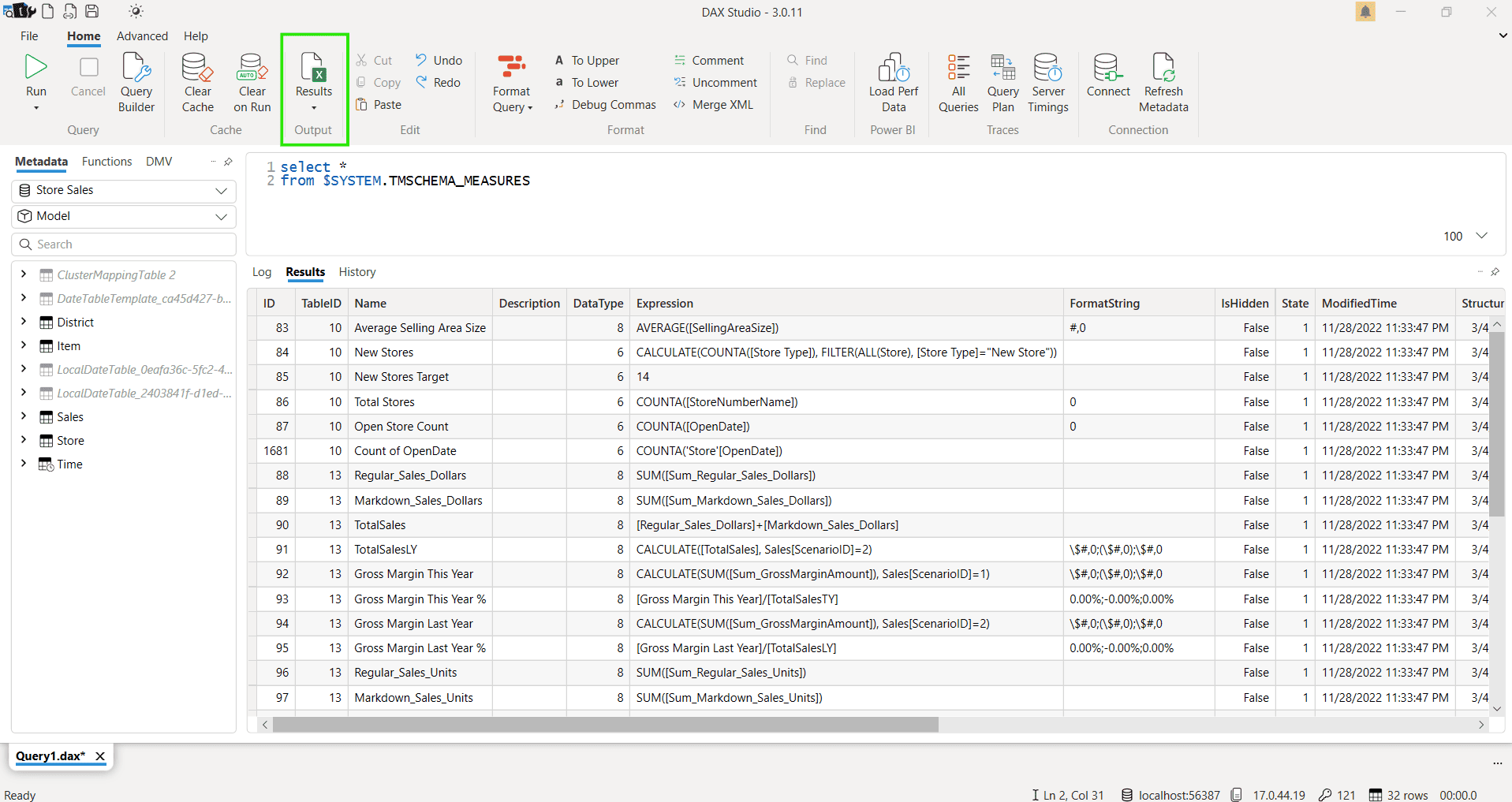Viewport: 1512px width, 802px height.
Task: Select the Gross Margin This Year % cell
Action: 420,599
